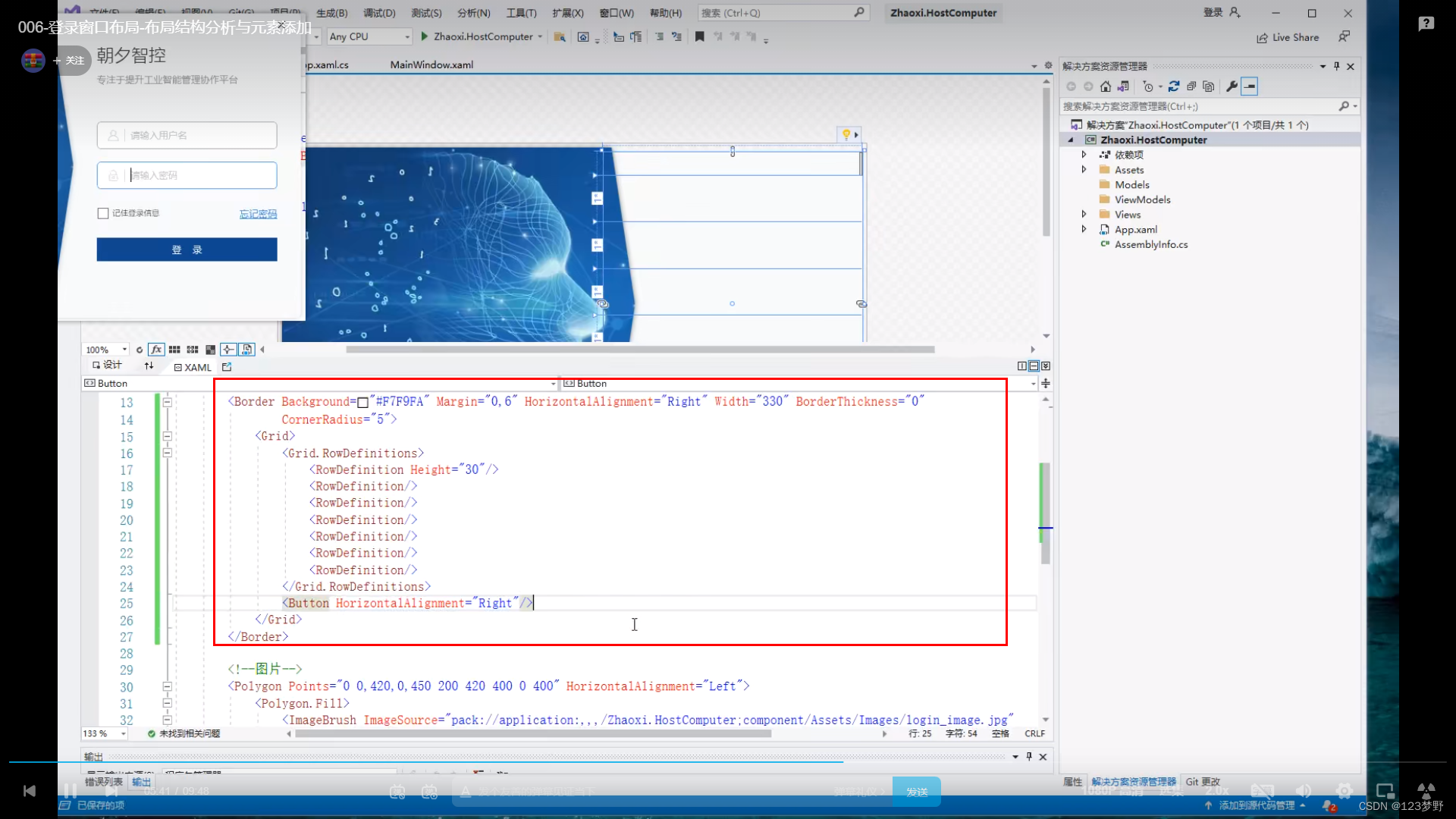Toggle the show snap grid icon in designer bar
The image size is (1456, 819).
174,350
